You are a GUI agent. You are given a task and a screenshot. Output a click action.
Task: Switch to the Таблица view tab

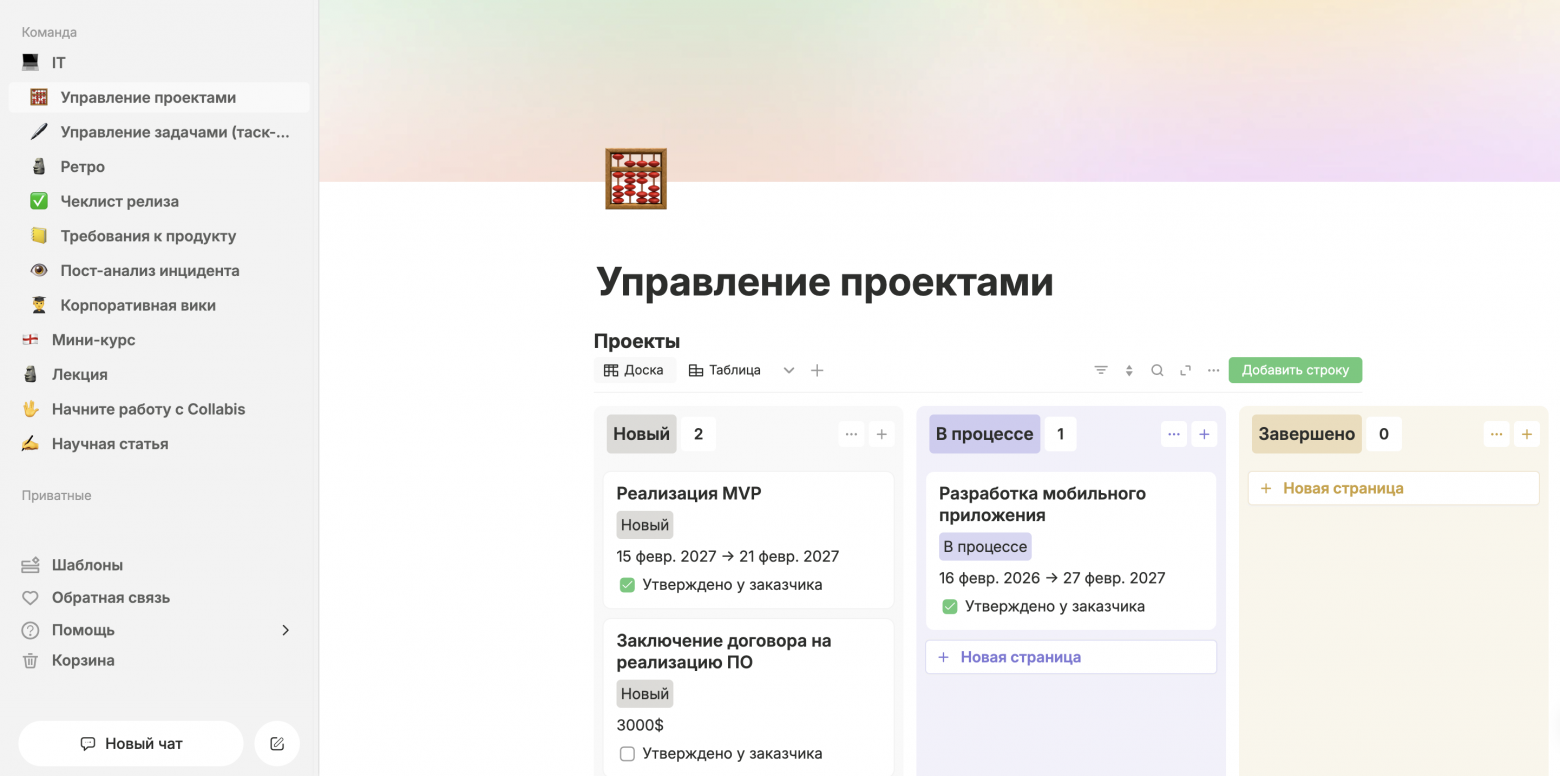(725, 370)
